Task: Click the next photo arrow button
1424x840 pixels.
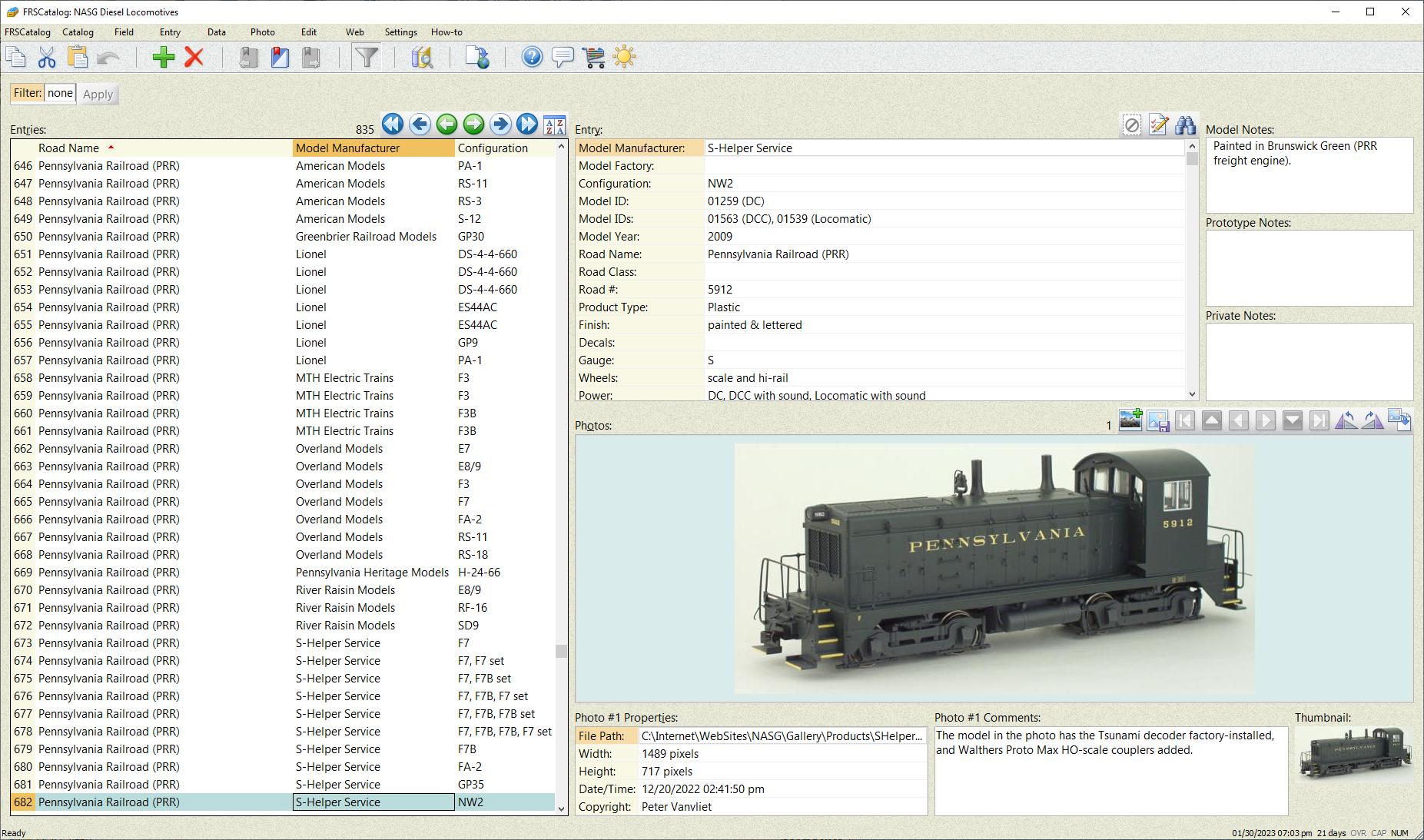Action: coord(1266,420)
